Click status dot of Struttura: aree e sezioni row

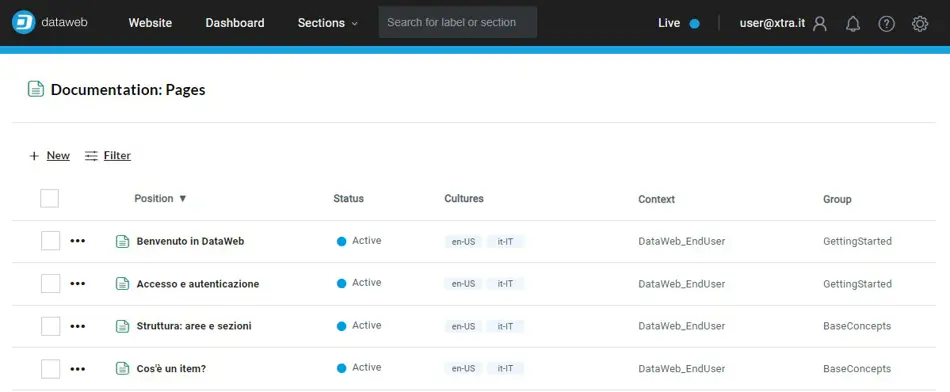(341, 326)
